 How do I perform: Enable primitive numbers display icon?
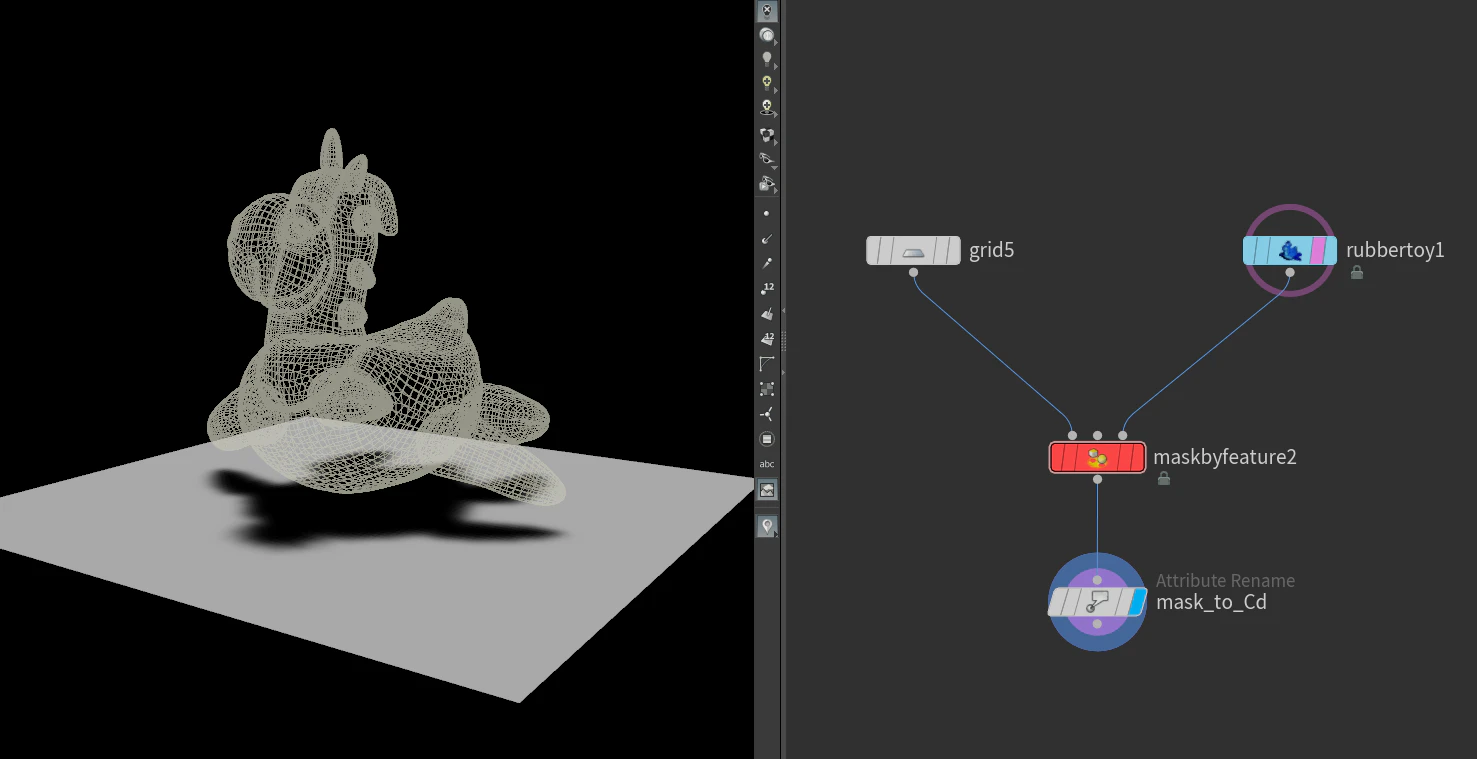(767, 338)
